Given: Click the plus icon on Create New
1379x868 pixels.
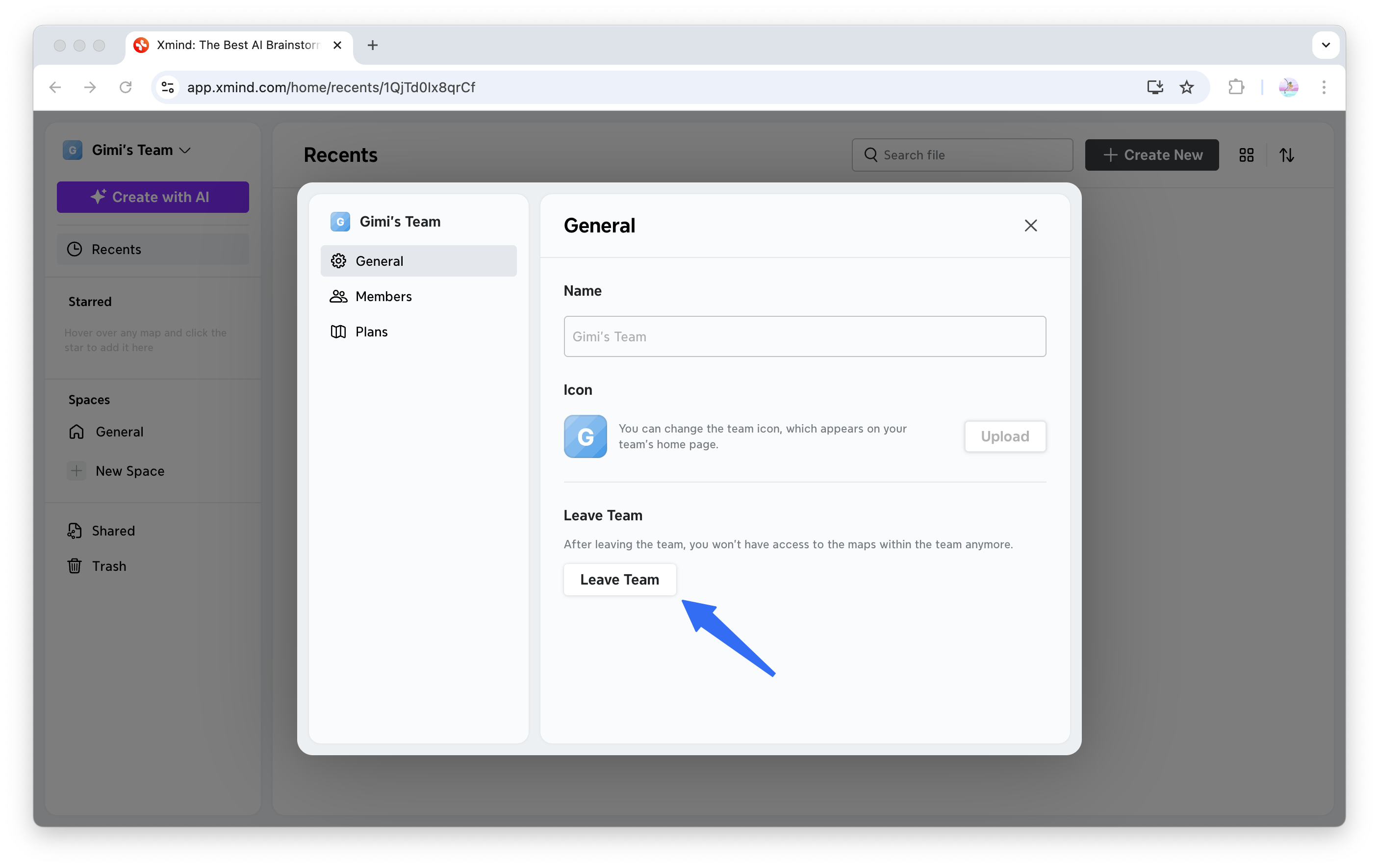Looking at the screenshot, I should pyautogui.click(x=1110, y=154).
